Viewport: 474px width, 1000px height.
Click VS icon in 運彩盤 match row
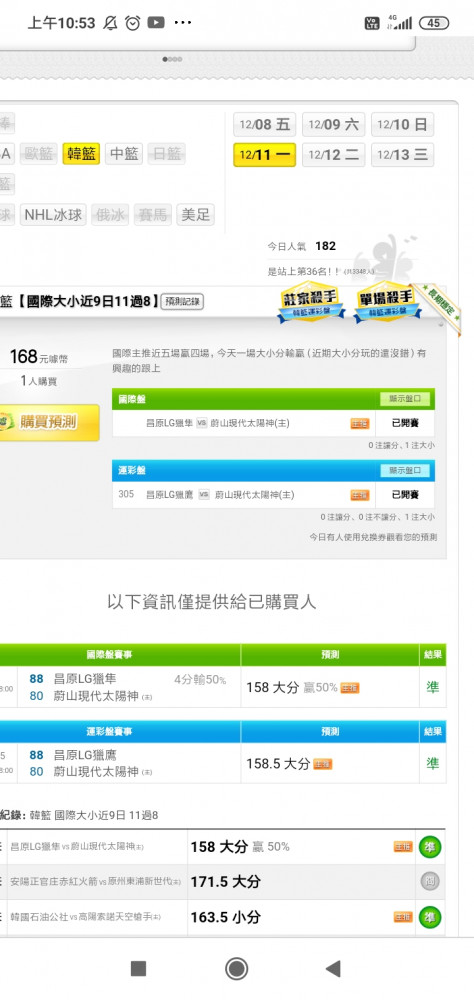click(x=204, y=494)
